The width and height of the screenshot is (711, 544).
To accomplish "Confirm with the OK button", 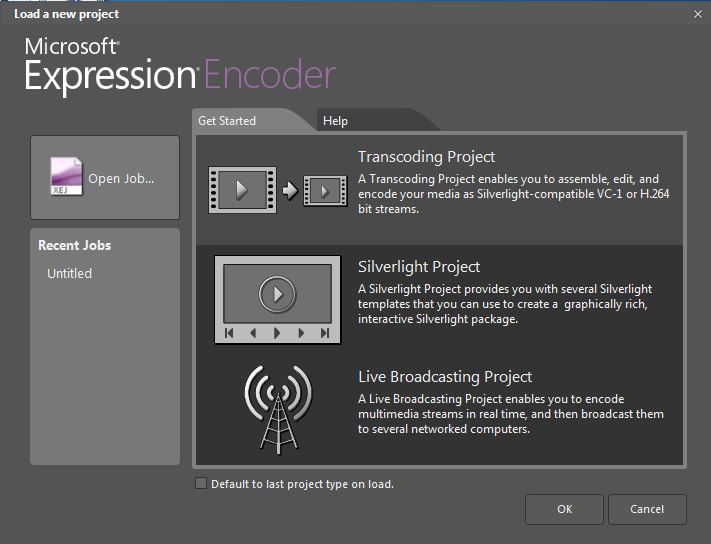I will [x=565, y=509].
